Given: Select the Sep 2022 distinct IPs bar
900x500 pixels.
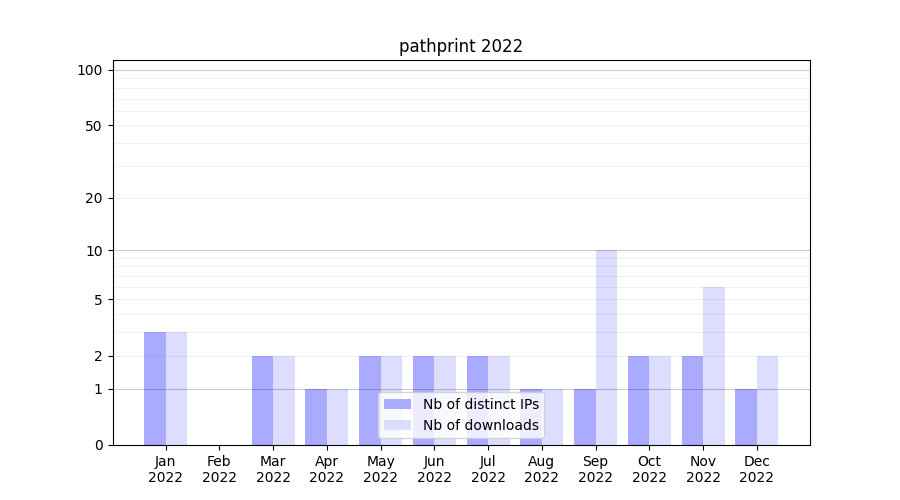Looking at the screenshot, I should [x=584, y=417].
